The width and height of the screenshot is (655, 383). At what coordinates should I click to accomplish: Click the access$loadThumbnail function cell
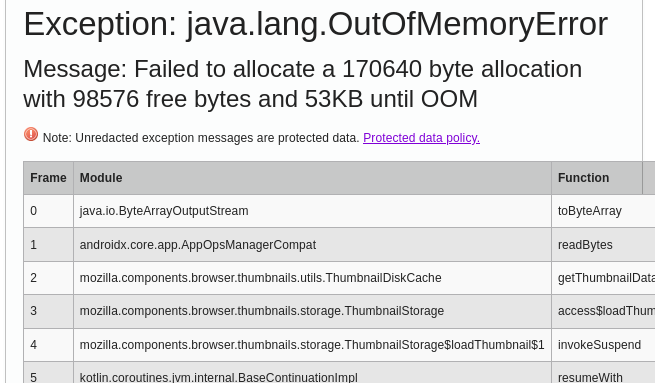(603, 311)
